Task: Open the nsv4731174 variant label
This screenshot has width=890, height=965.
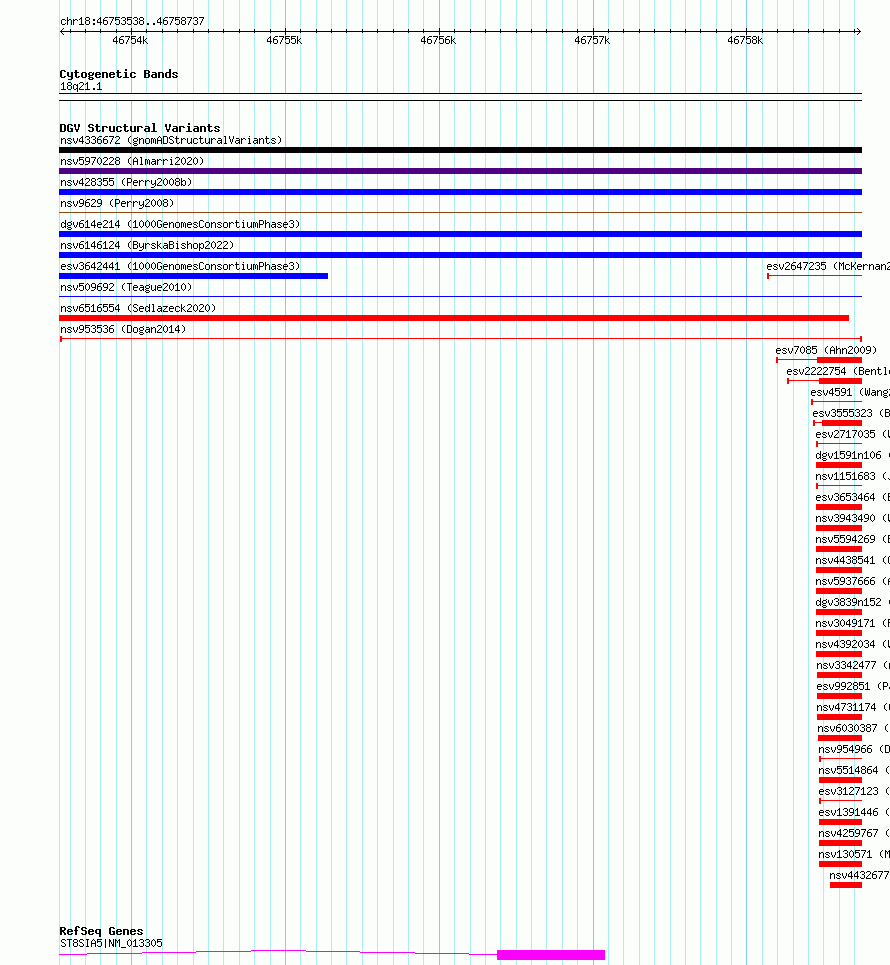Action: (x=853, y=707)
